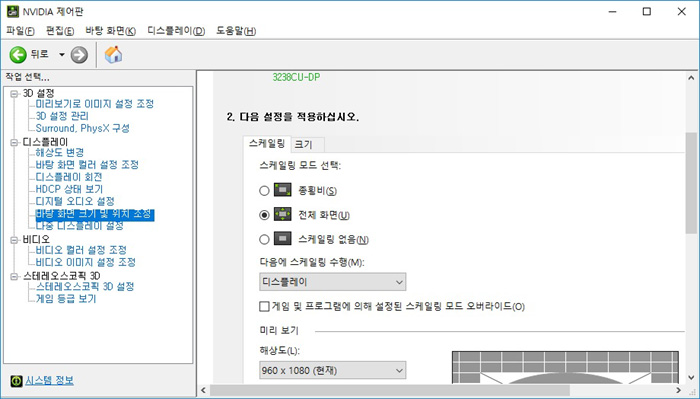
Task: Open 디스플레이 회전
Action: pyautogui.click(x=69, y=177)
